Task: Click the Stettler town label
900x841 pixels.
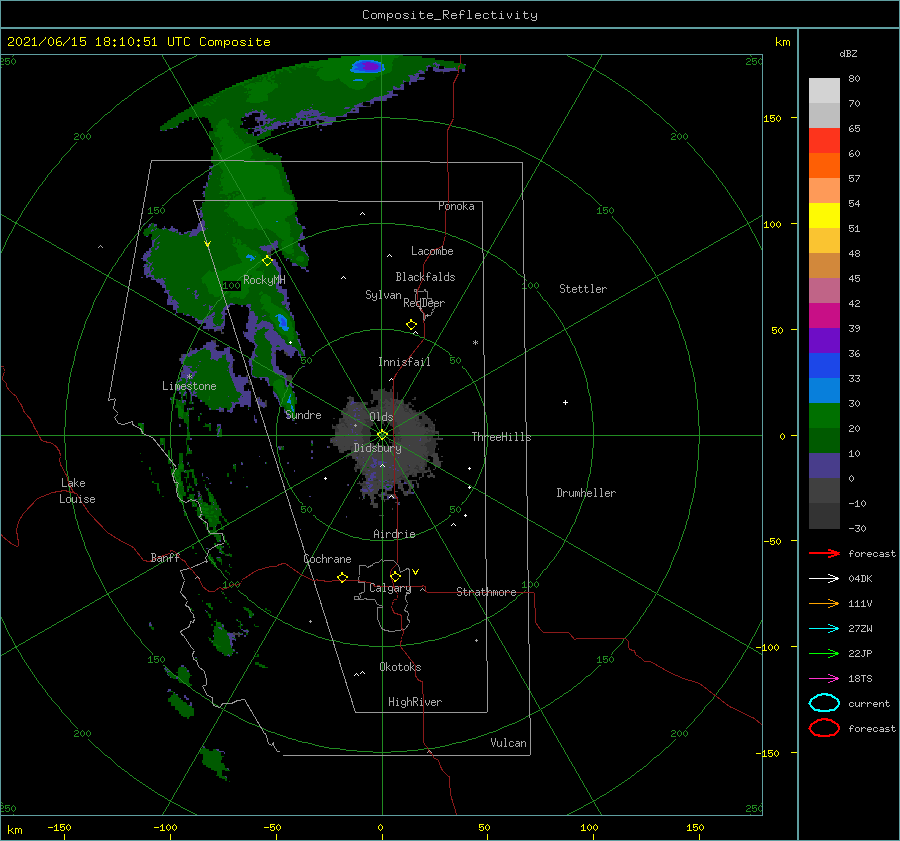Action: coord(583,289)
